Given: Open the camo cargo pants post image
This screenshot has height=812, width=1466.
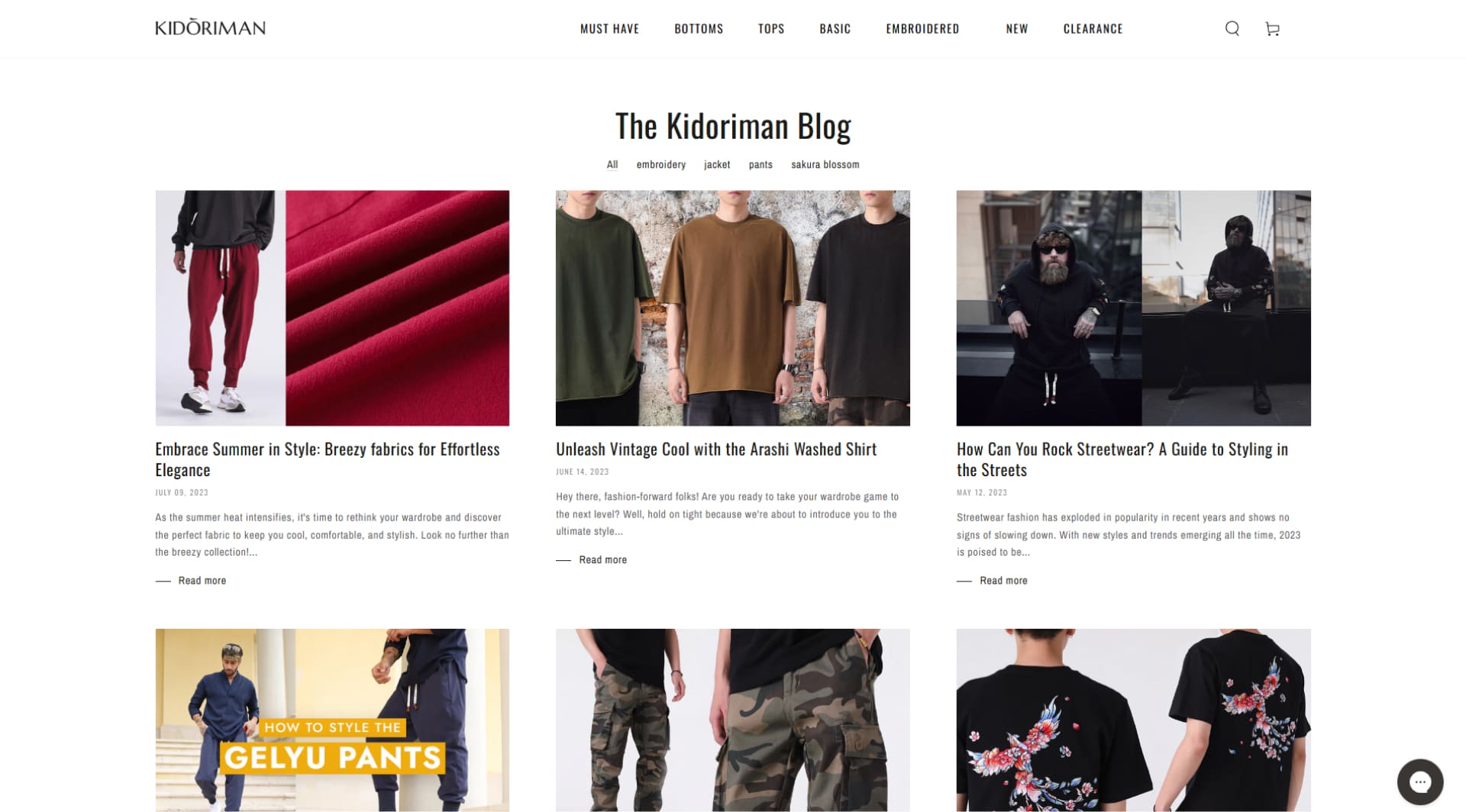Looking at the screenshot, I should [732, 720].
